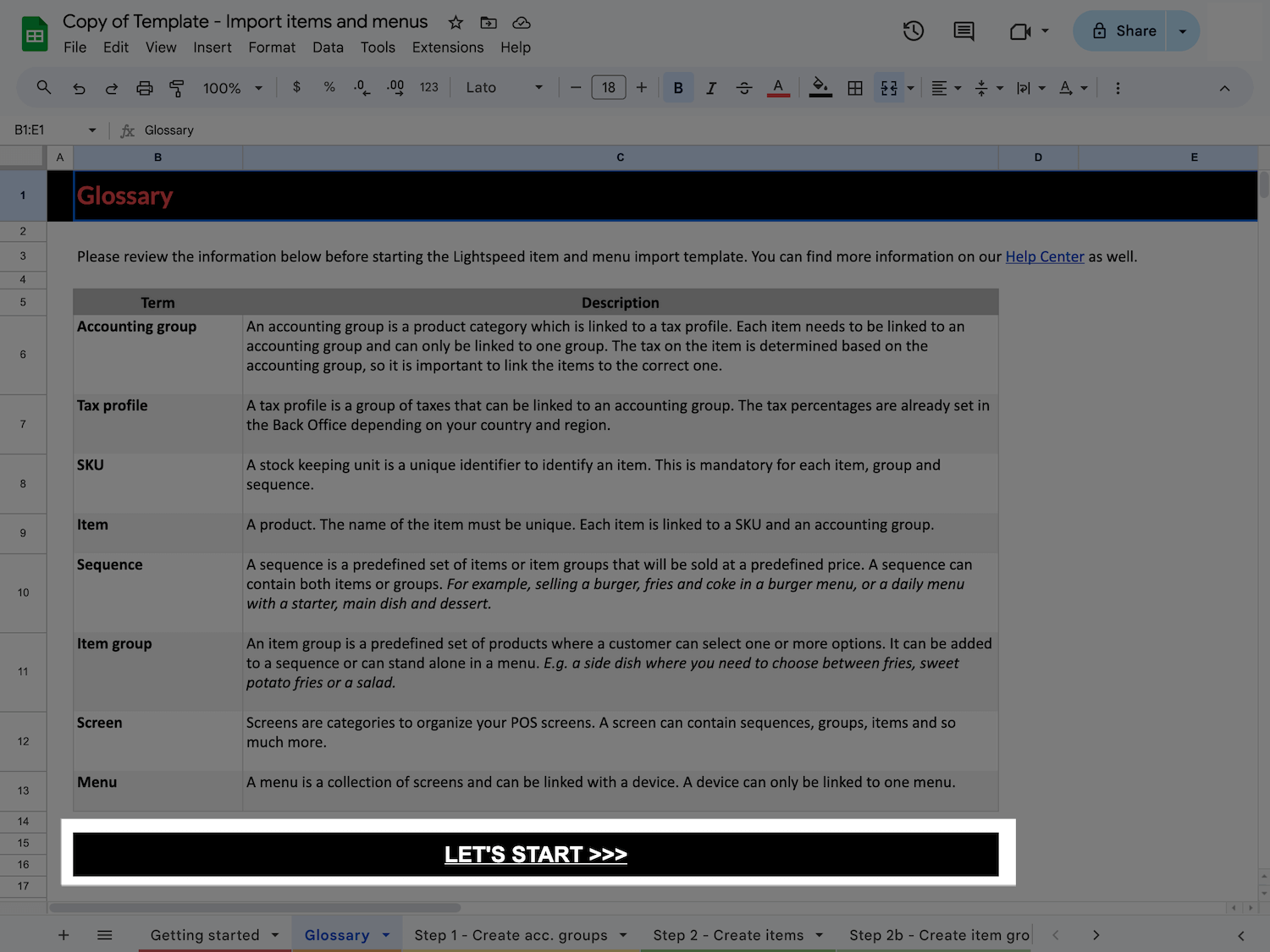Screen dimensions: 1270x952
Task: Start a video call from the sheet
Action: 1021,30
